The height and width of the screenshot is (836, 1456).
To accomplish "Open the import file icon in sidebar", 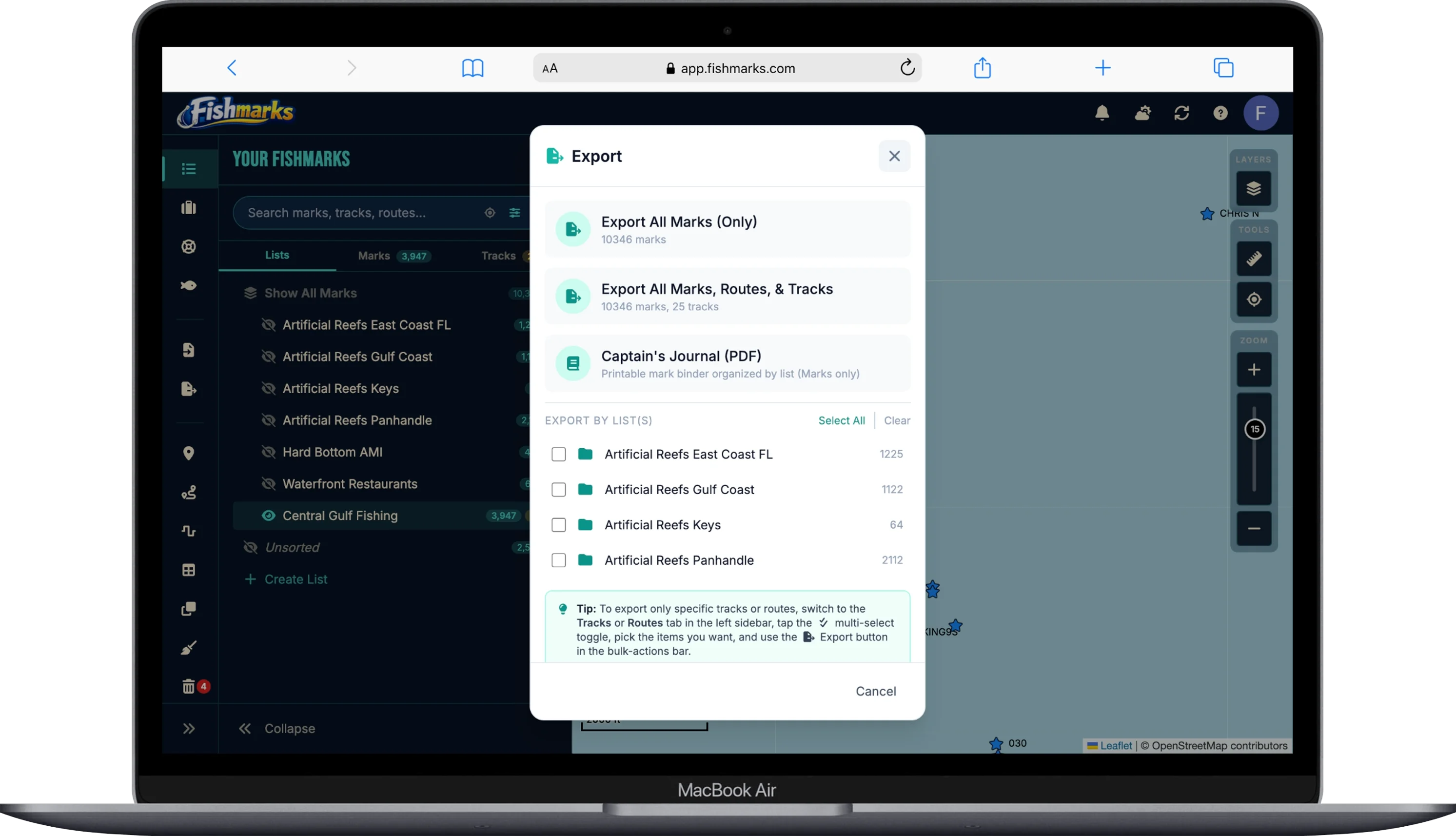I will 189,350.
